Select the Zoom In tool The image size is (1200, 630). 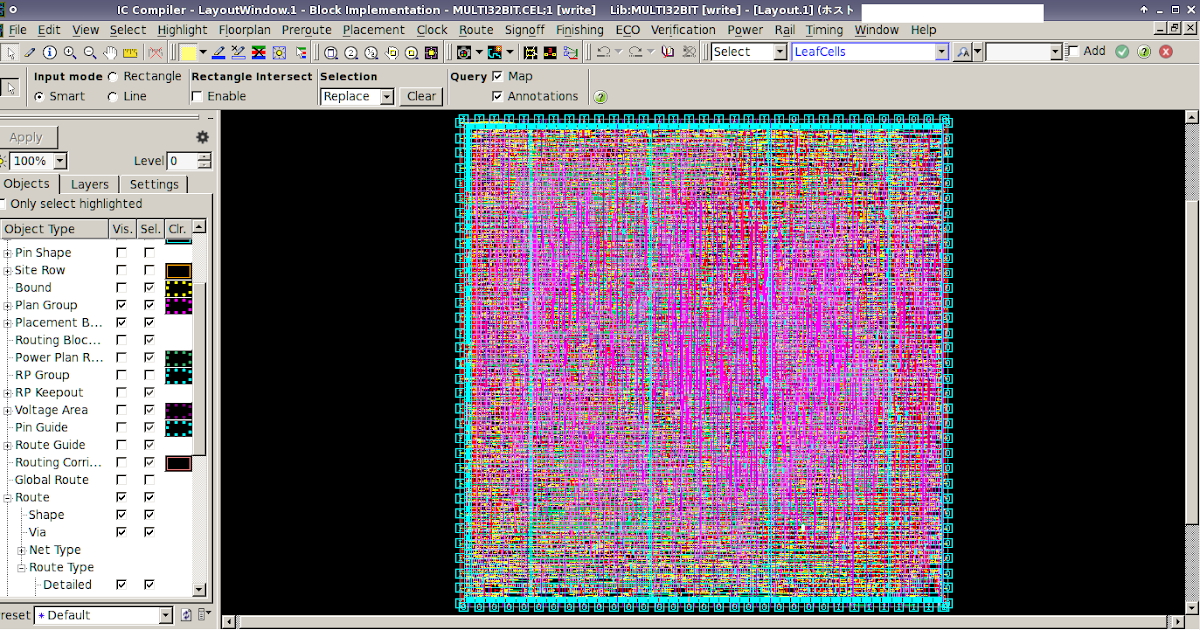click(x=69, y=51)
